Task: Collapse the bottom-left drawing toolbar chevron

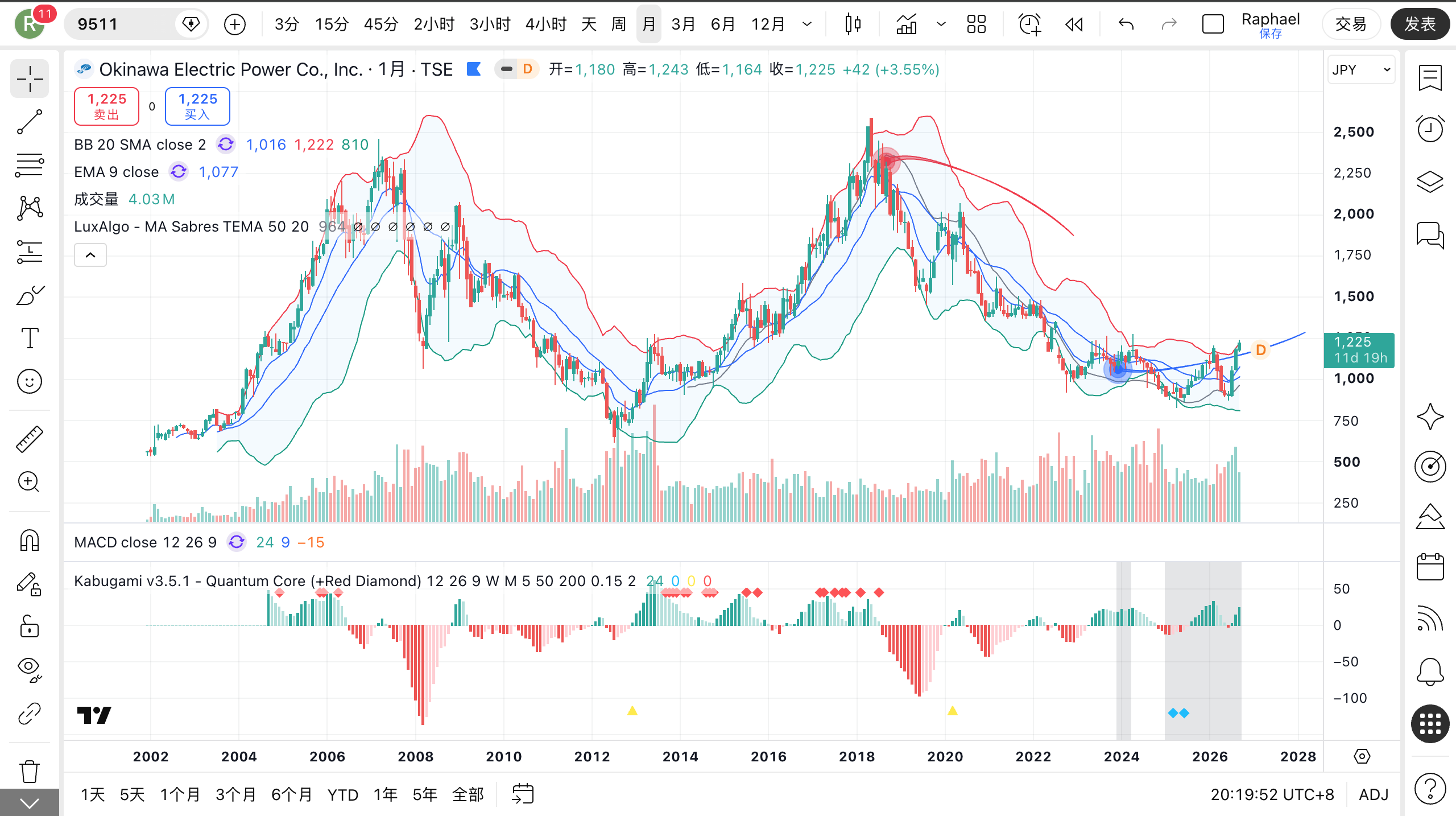Action: click(30, 803)
